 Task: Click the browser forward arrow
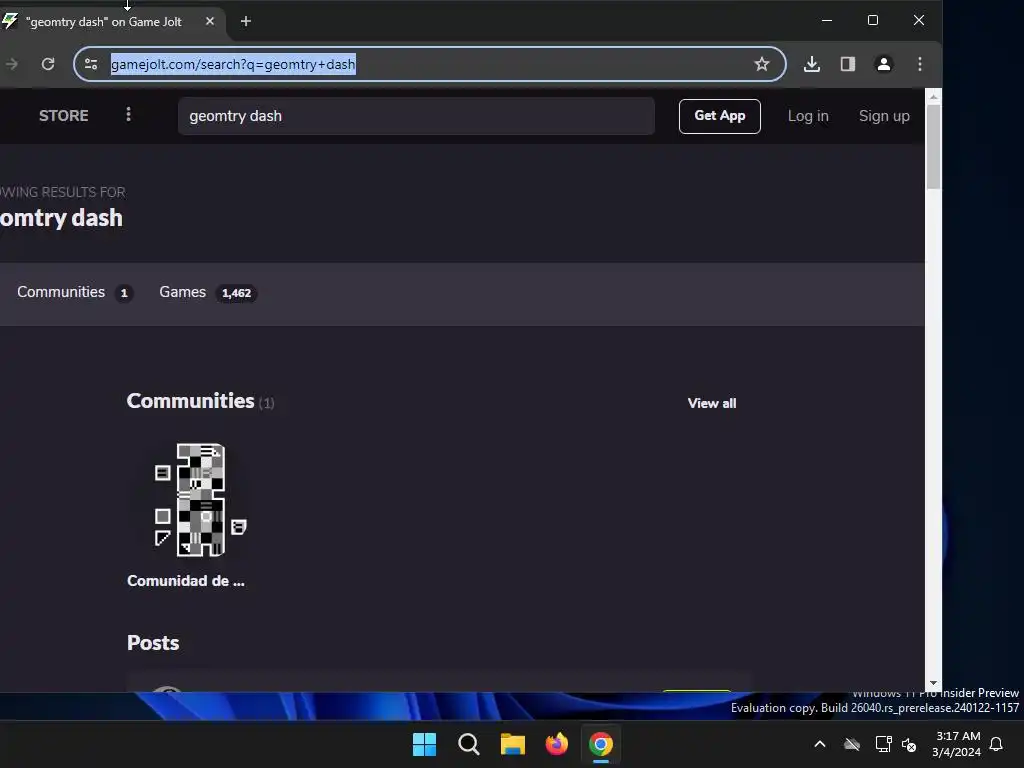pos(12,64)
